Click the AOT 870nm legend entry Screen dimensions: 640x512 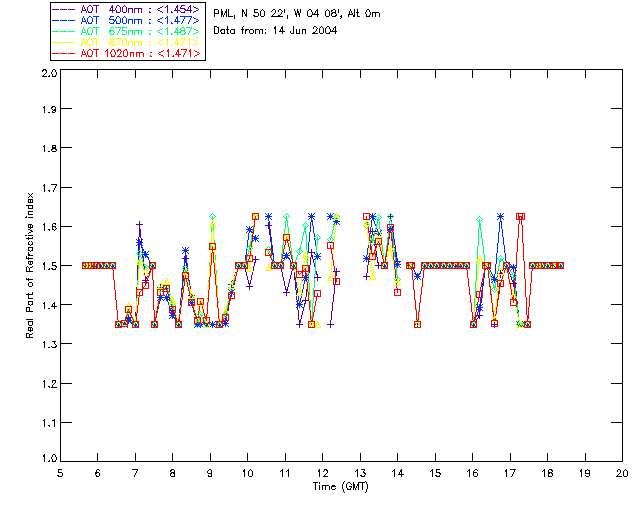click(x=127, y=42)
